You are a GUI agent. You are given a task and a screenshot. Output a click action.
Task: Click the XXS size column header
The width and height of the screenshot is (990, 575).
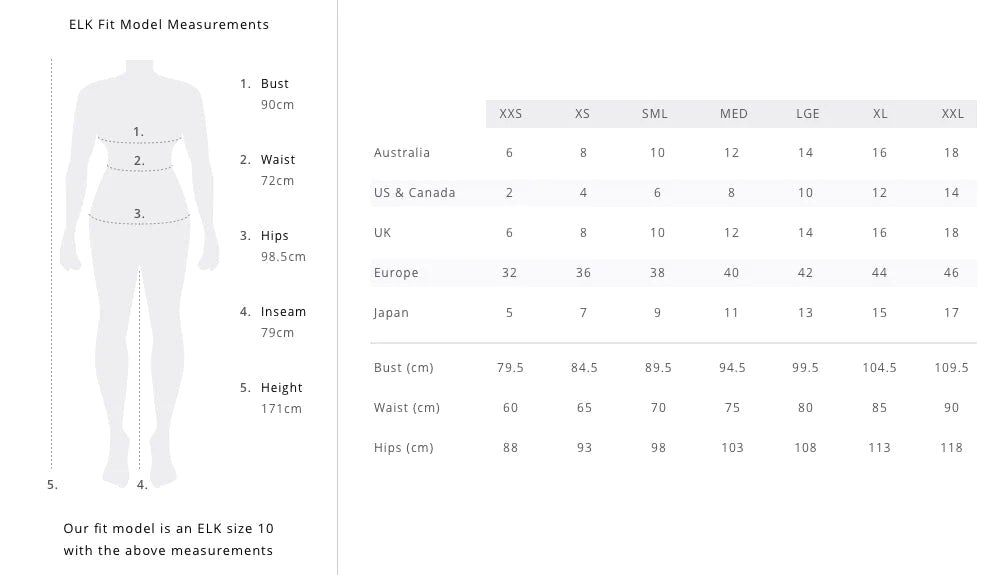510,114
